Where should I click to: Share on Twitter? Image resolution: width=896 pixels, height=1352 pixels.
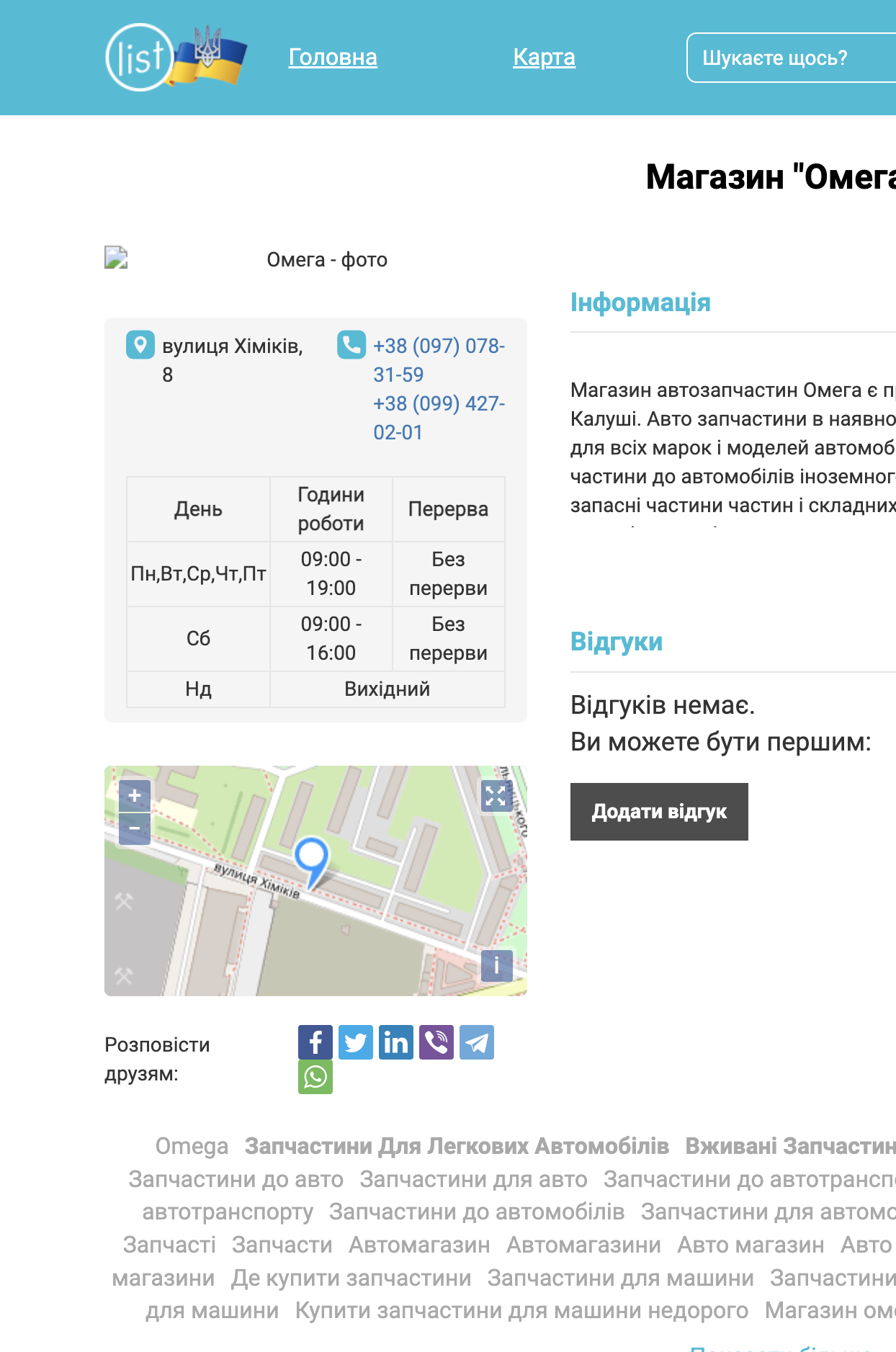356,1042
